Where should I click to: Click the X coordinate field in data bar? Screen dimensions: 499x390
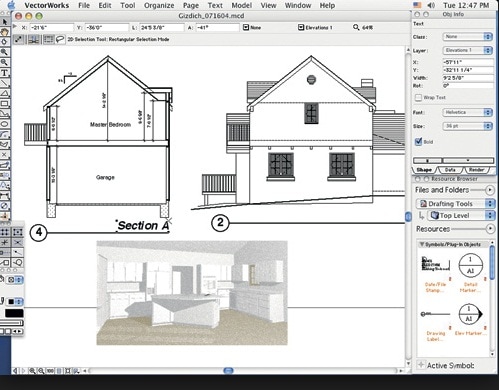point(51,27)
